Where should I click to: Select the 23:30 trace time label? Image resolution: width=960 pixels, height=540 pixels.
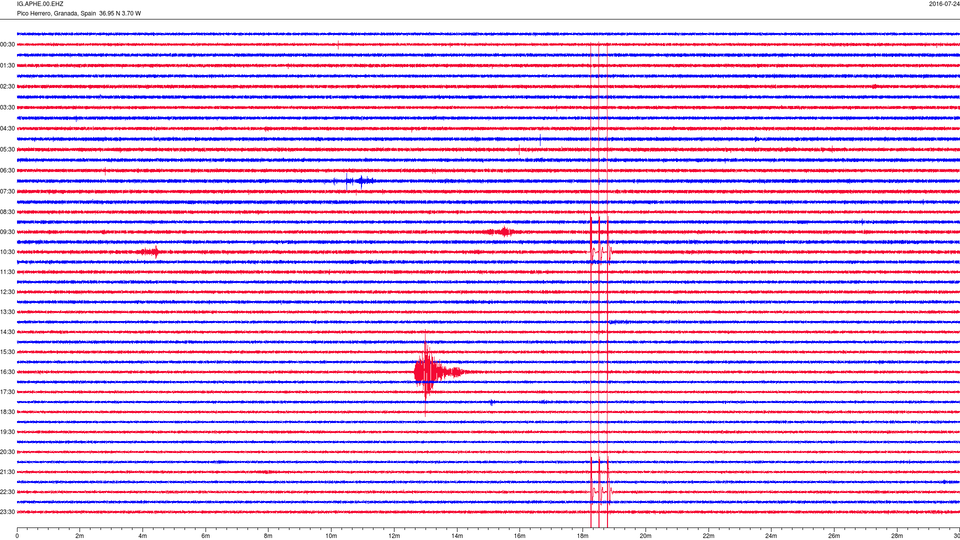point(7,512)
